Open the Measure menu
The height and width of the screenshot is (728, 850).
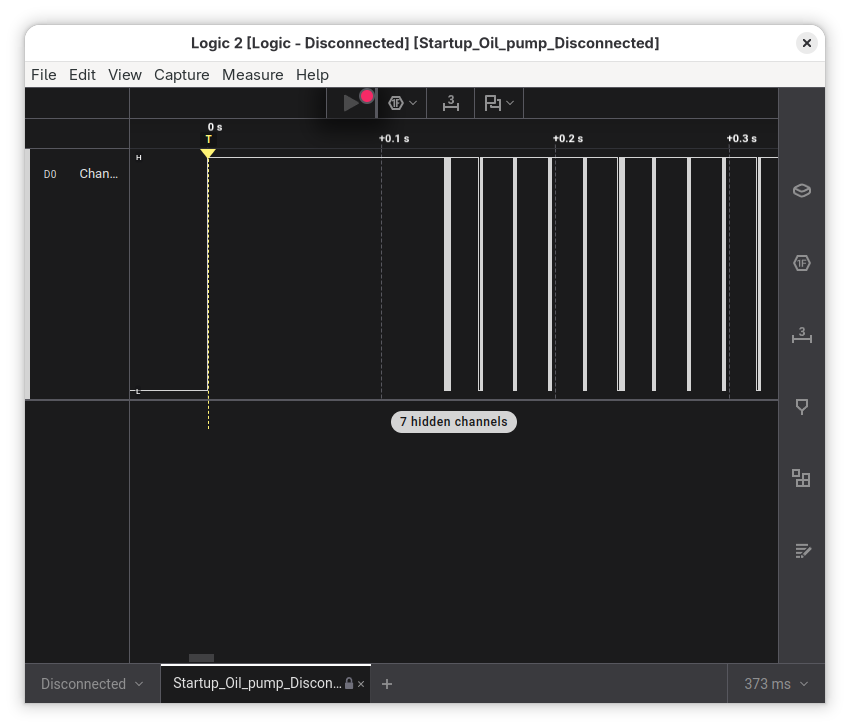click(x=252, y=74)
